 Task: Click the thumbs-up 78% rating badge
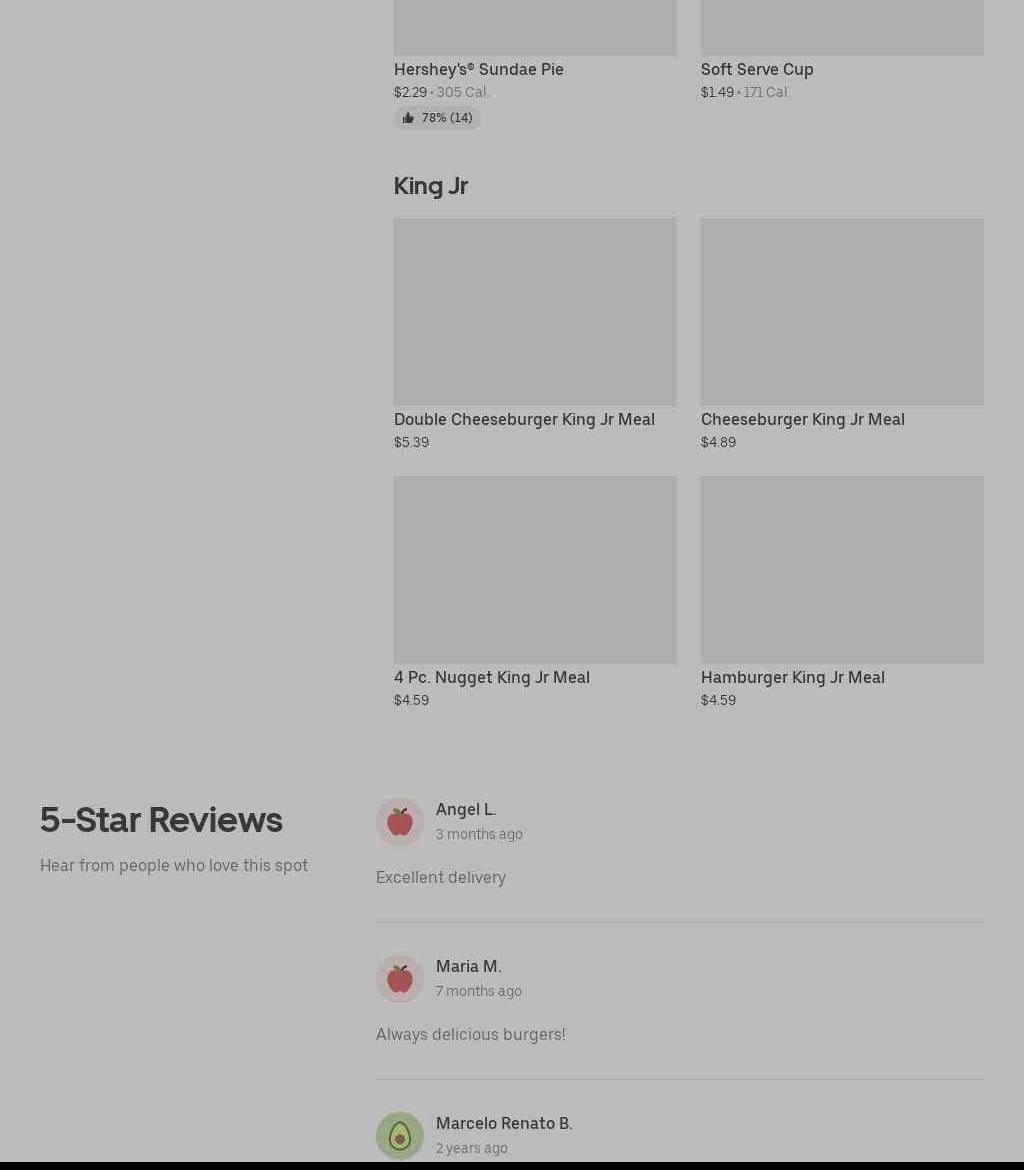coord(437,118)
